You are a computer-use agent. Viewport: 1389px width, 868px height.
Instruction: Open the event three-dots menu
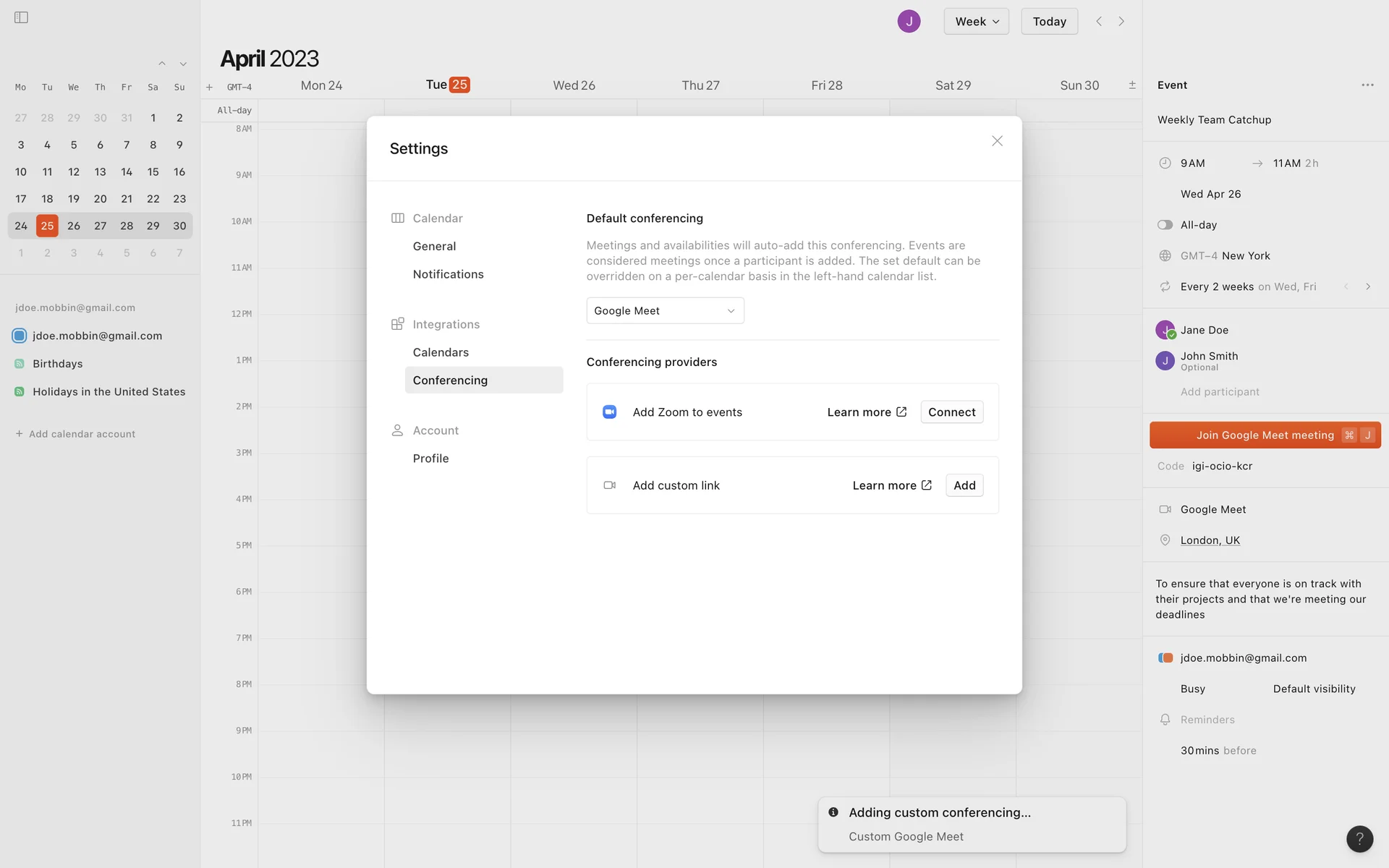(x=1367, y=85)
